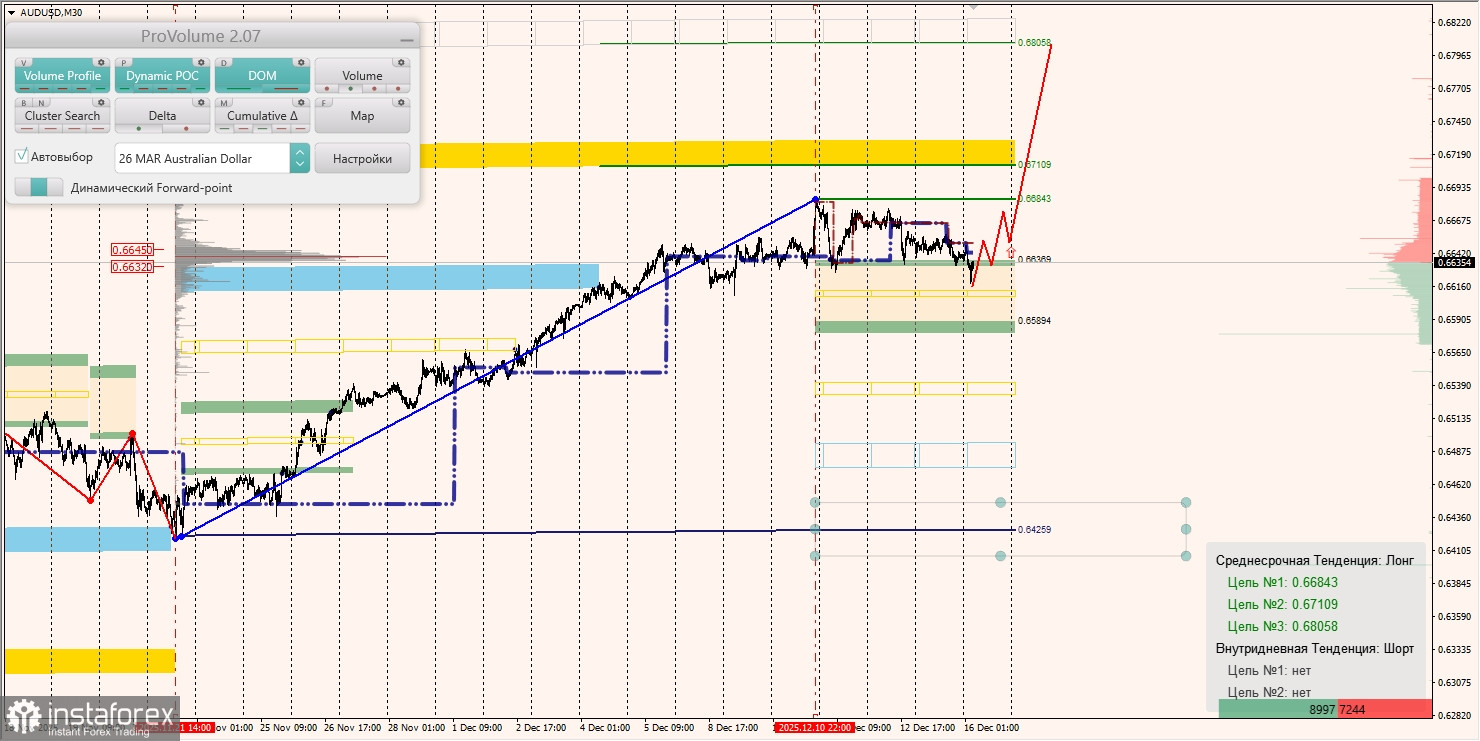Select the N tab on Cluster Search module
Screen dimensions: 1480x741
pos(41,101)
